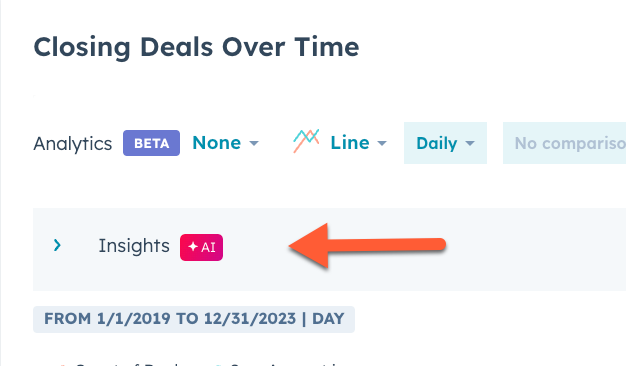Click the Line chart type text
This screenshot has height=366, width=626.
pyautogui.click(x=350, y=143)
